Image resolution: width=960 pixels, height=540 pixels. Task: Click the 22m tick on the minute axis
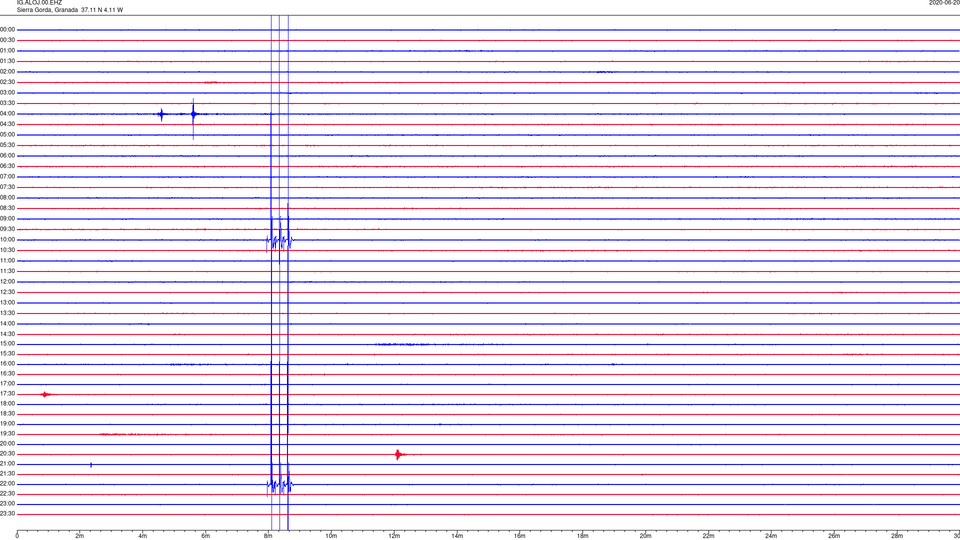click(708, 536)
